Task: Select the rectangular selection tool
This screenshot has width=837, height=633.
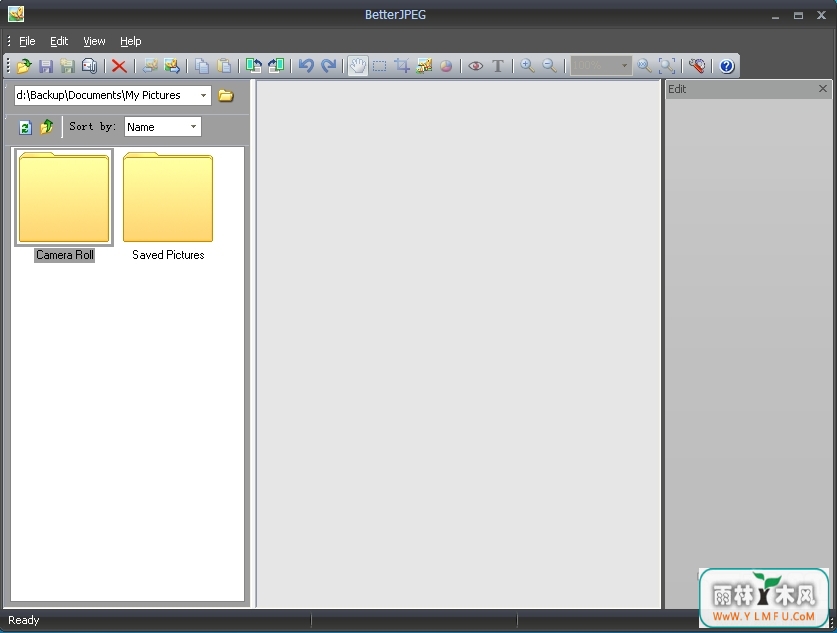Action: tap(380, 66)
